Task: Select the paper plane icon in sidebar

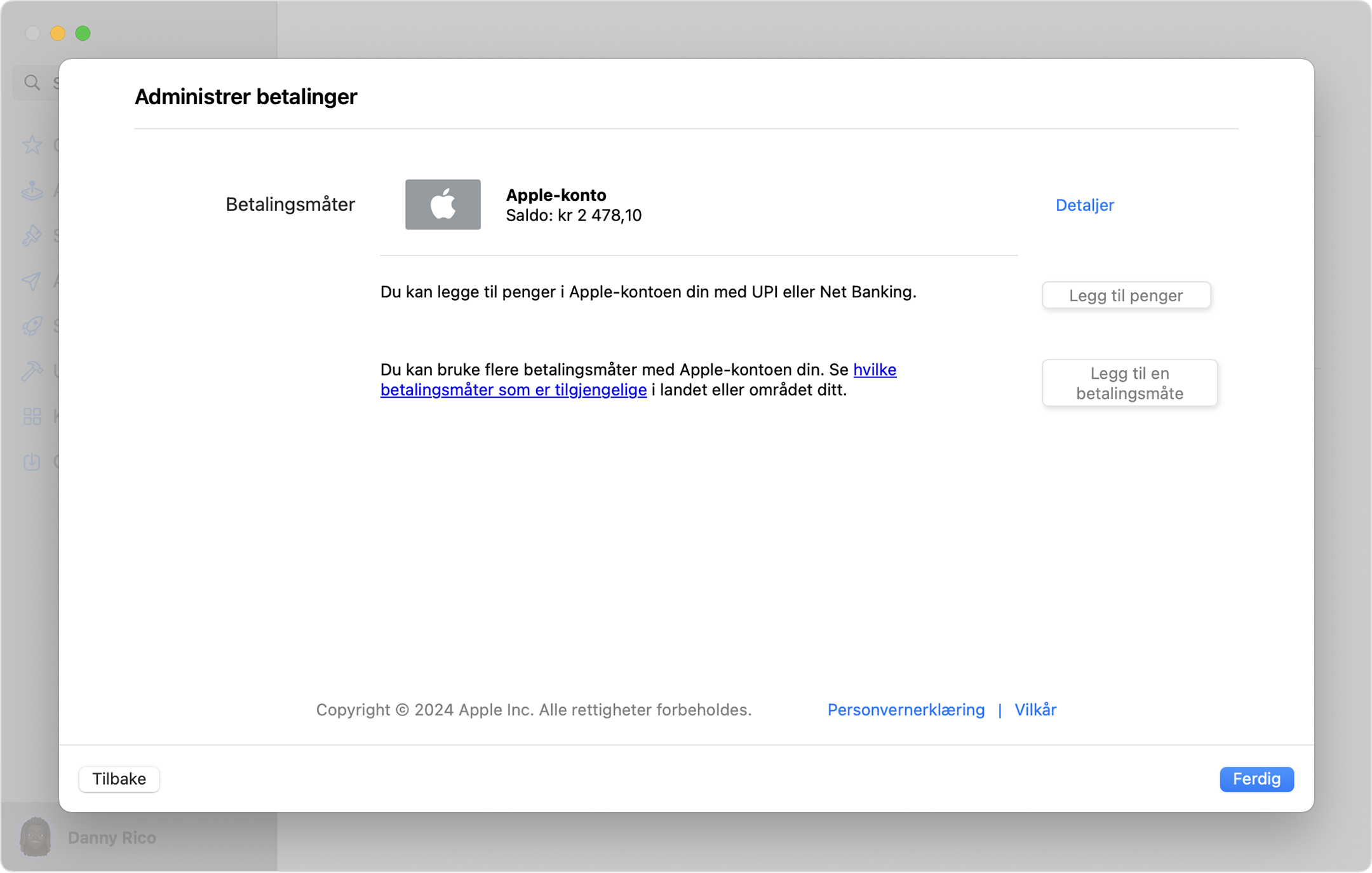Action: [32, 281]
